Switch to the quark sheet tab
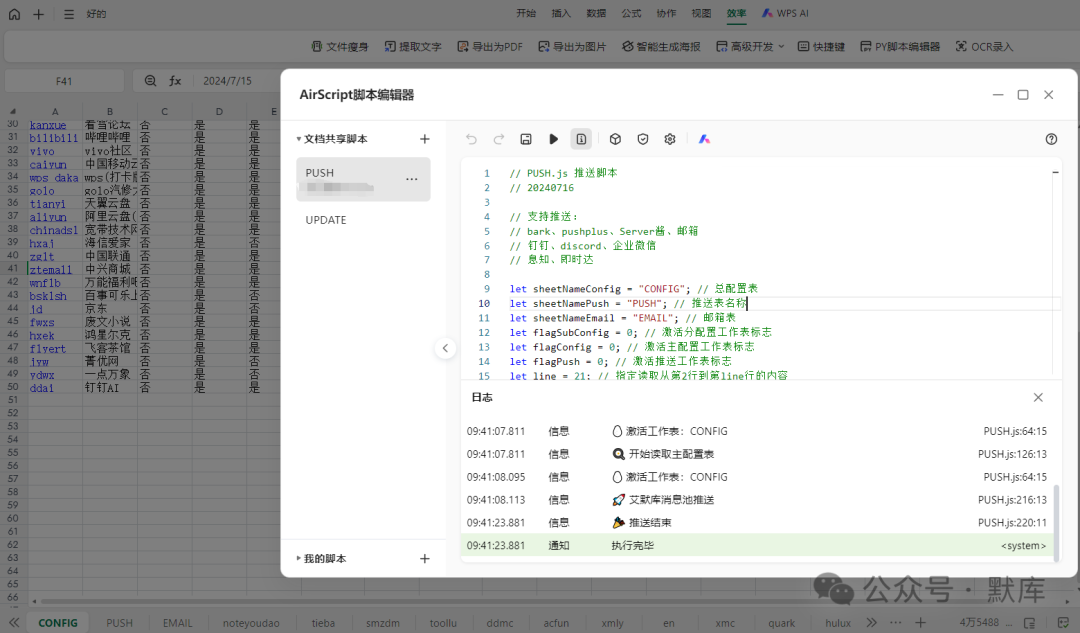Image resolution: width=1080 pixels, height=633 pixels. pyautogui.click(x=782, y=623)
